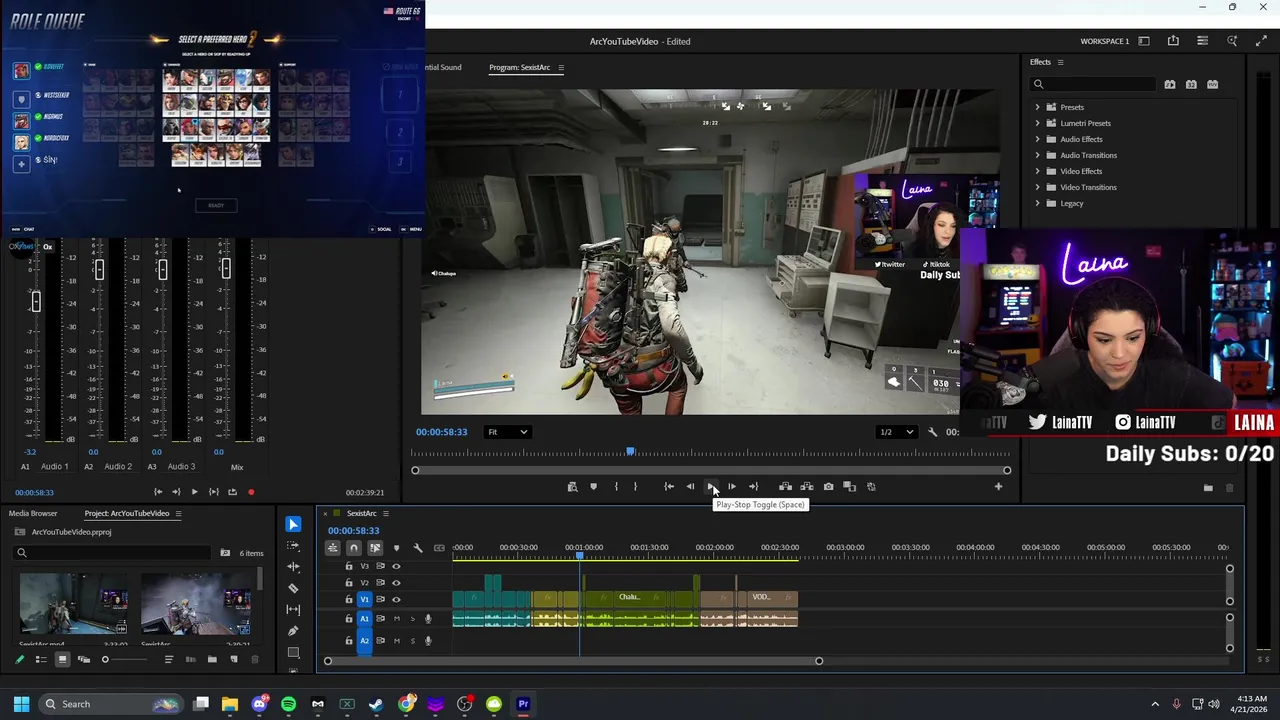Expand the Audio Transitions folder
Screen dimensions: 1280x720
[1037, 155]
